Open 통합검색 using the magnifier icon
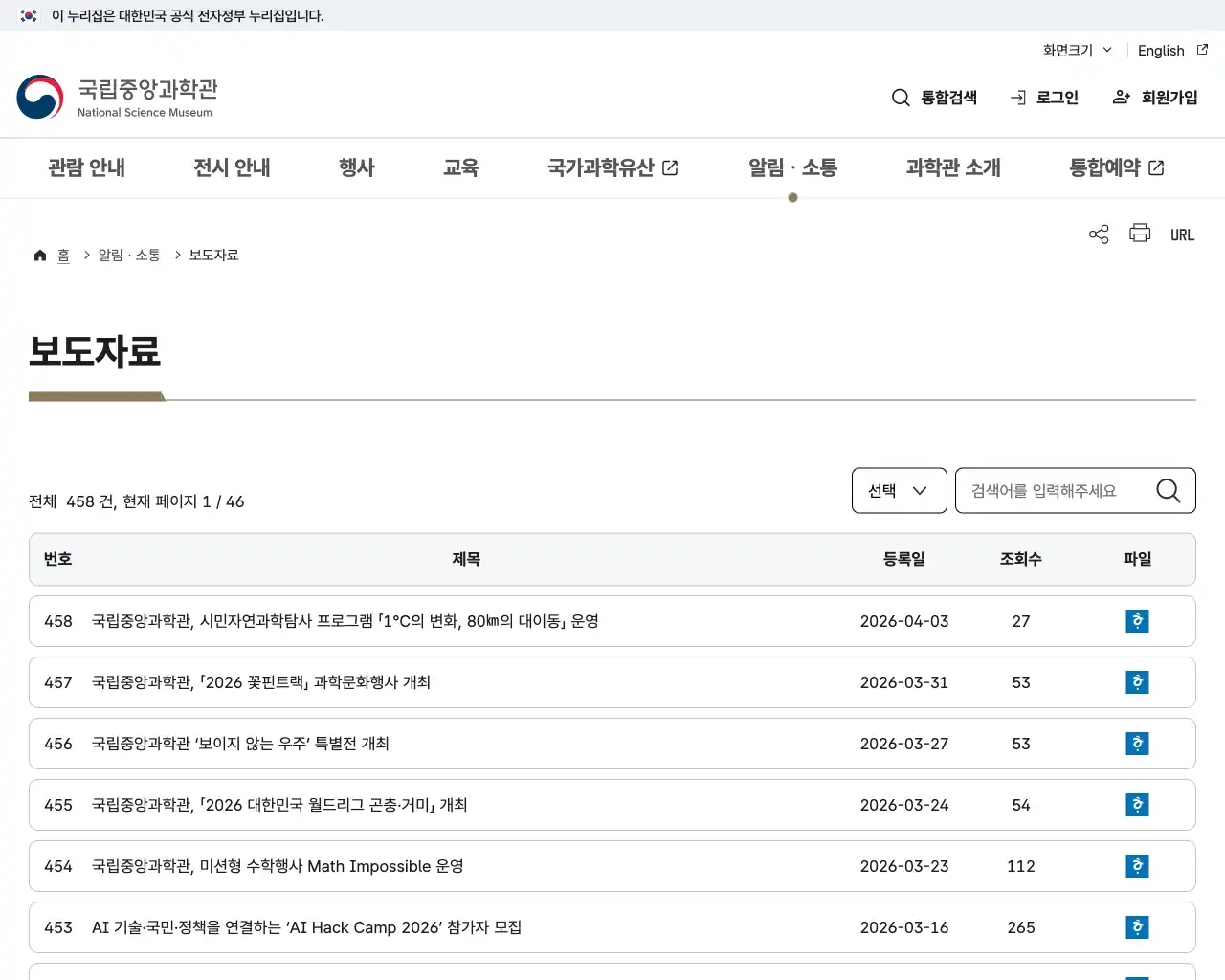Image resolution: width=1225 pixels, height=980 pixels. coord(900,97)
